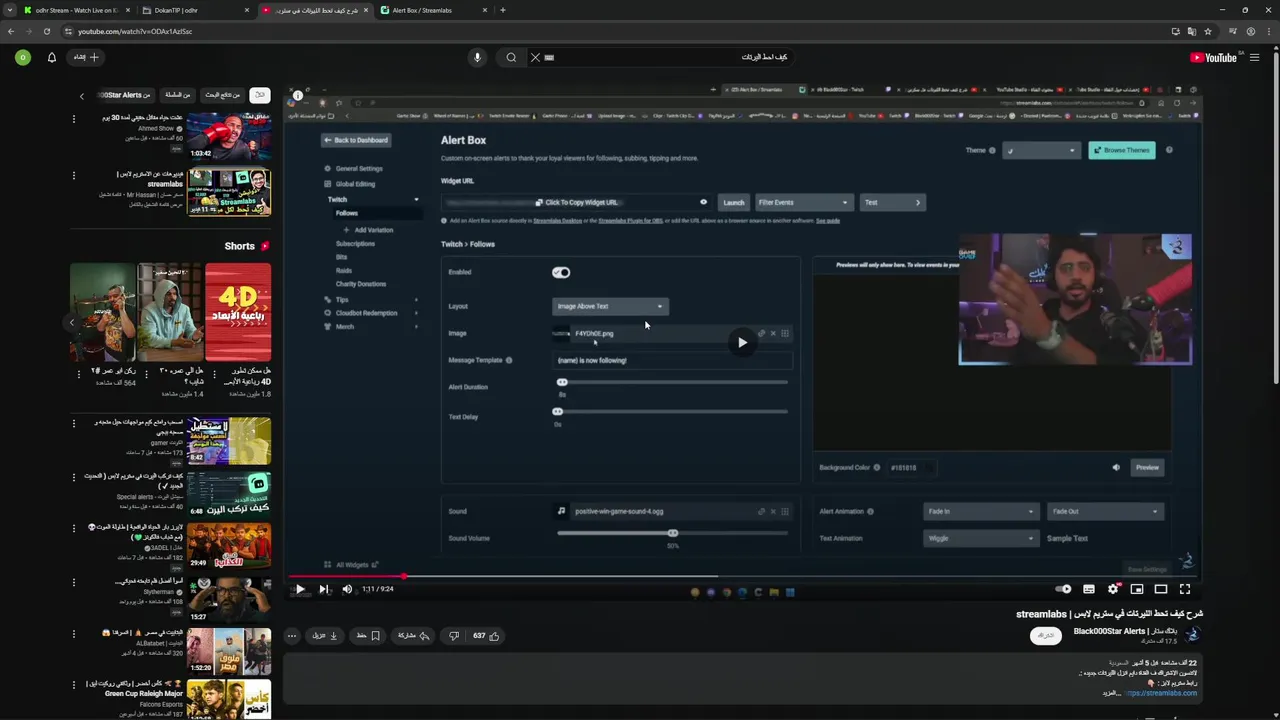The height and width of the screenshot is (720, 1280).
Task: Open video player settings gear
Action: coord(1113,589)
